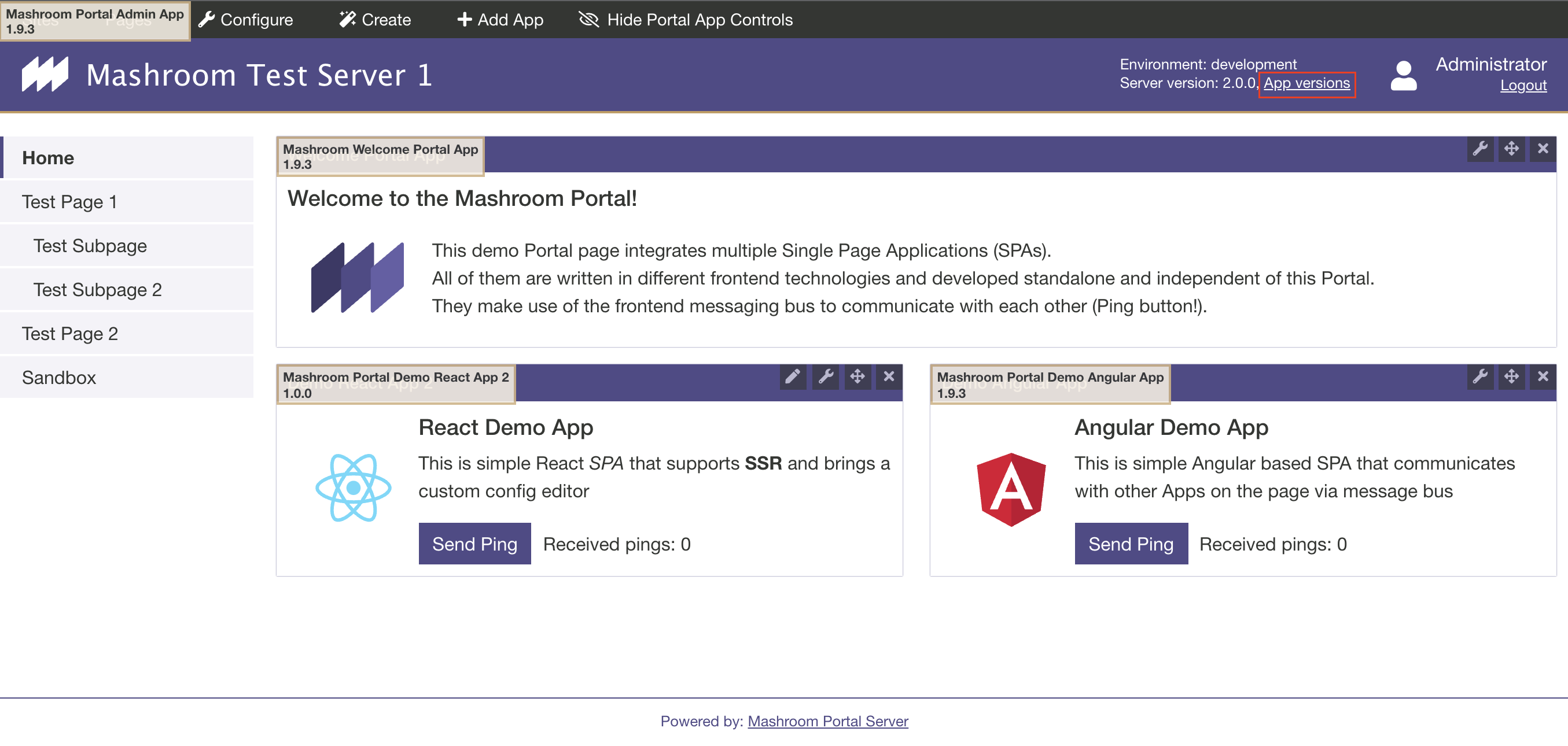The image size is (1568, 746).
Task: Go to the Home page in sidebar
Action: (127, 158)
